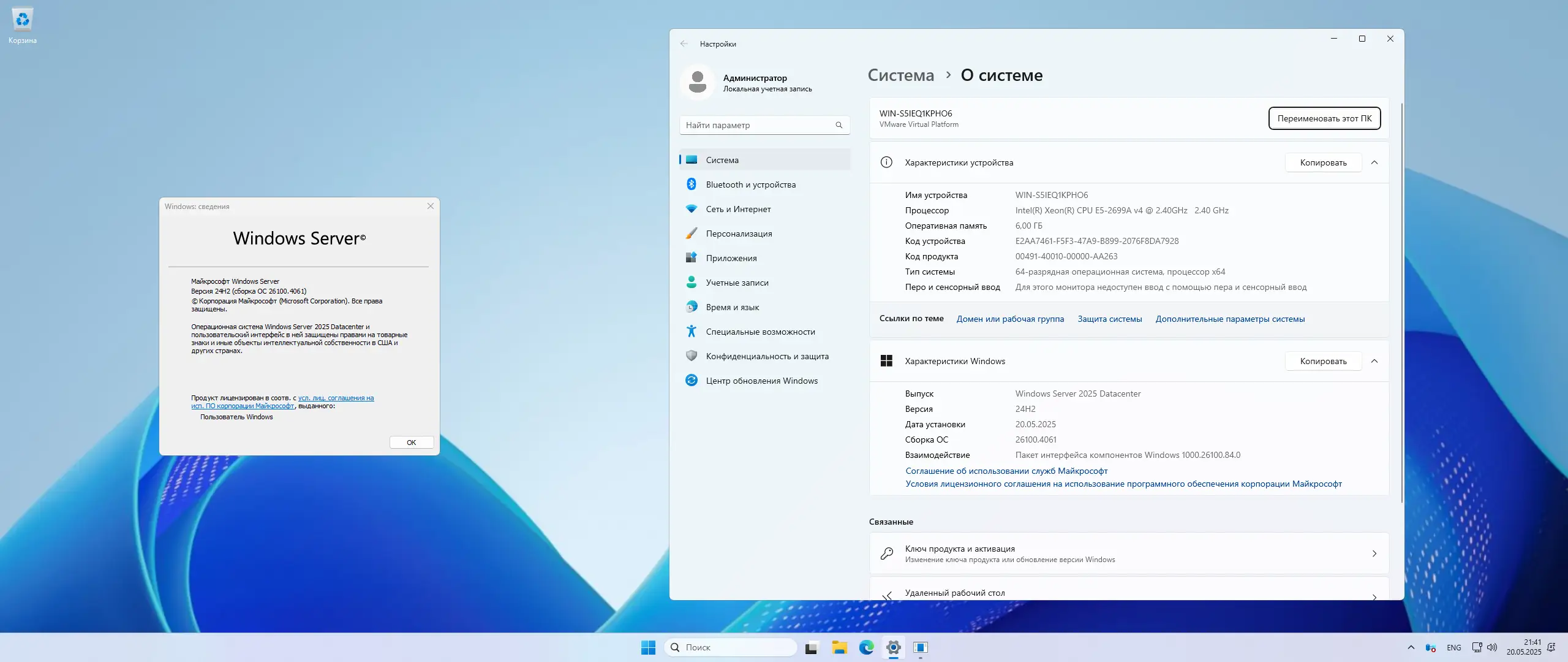Viewport: 1568px width, 662px height.
Task: Expand the hidden system tray icons
Action: [x=1411, y=647]
